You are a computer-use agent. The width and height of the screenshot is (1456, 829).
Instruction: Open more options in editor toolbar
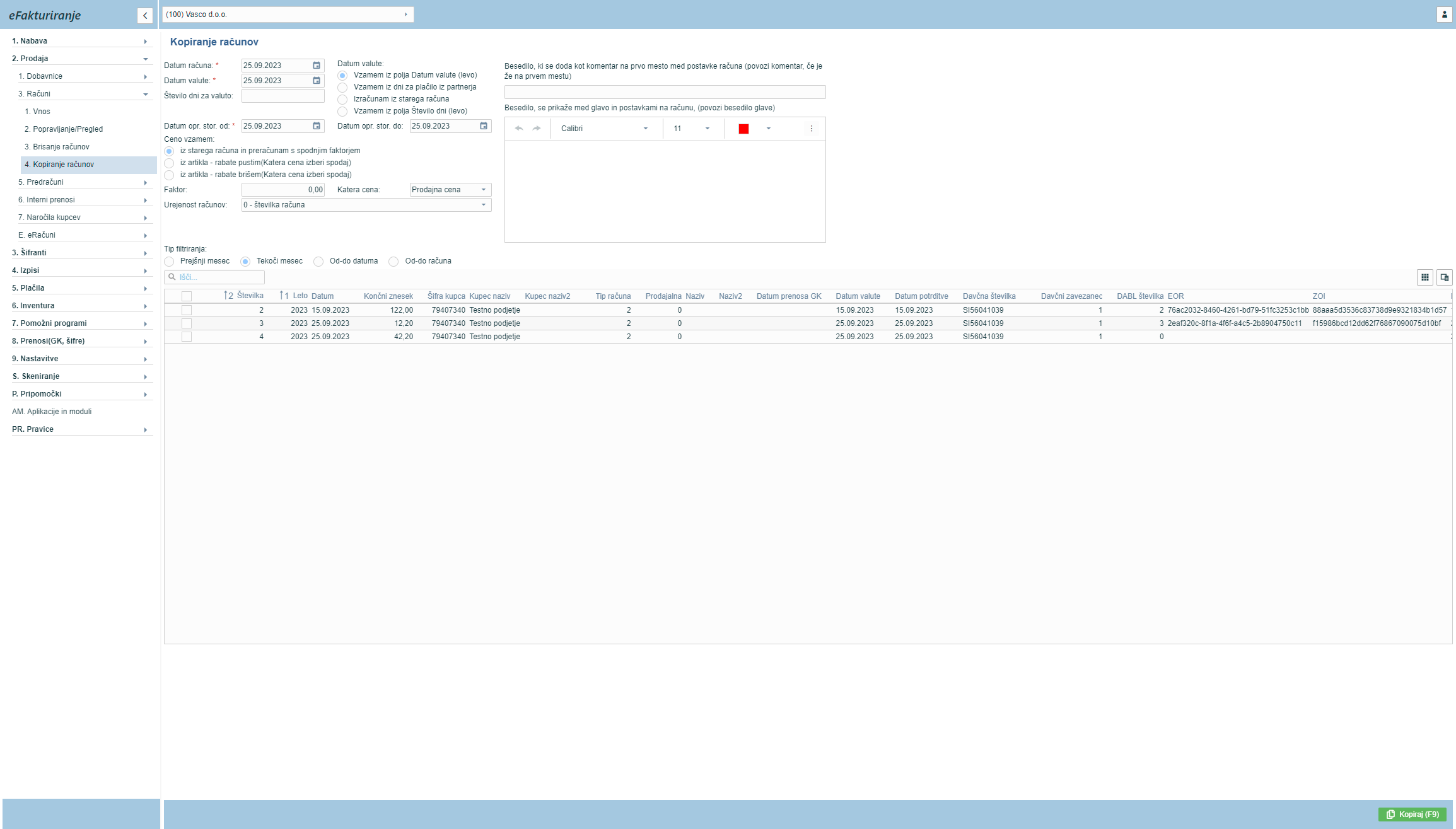pos(812,129)
